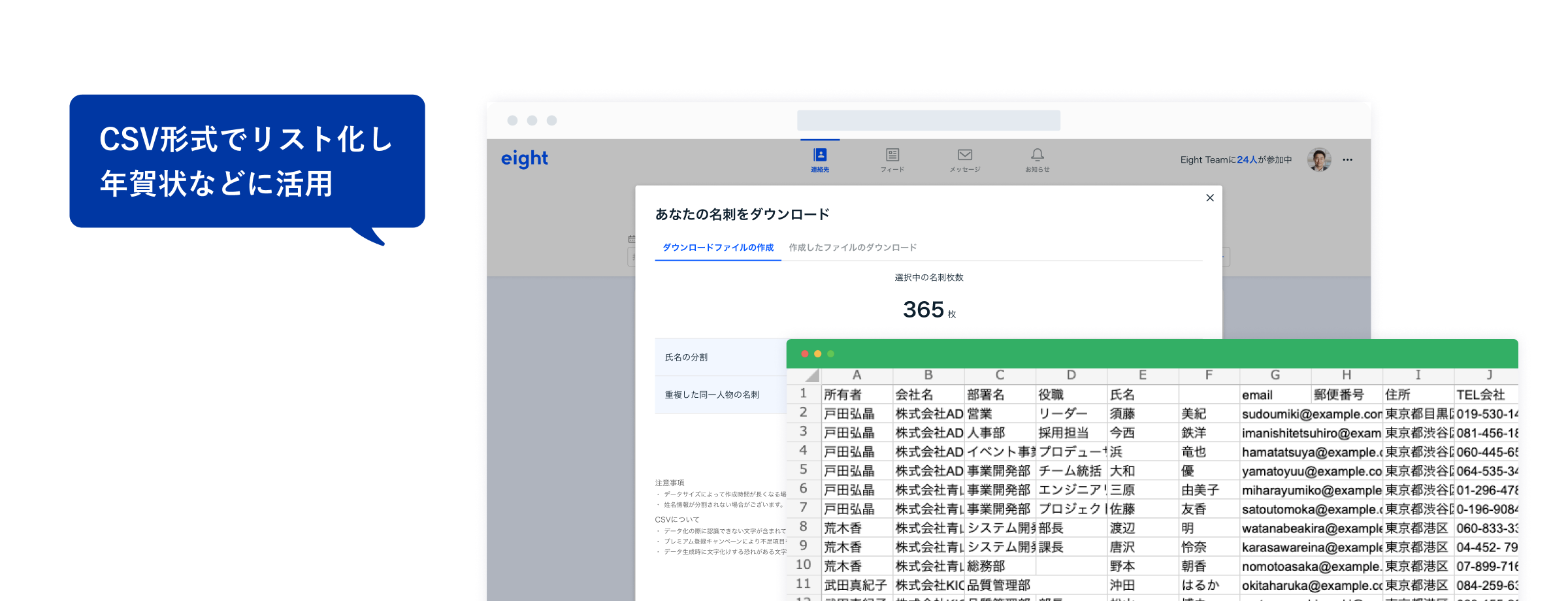
Task: Click the green spreadsheet window zoom button
Action: click(x=831, y=354)
